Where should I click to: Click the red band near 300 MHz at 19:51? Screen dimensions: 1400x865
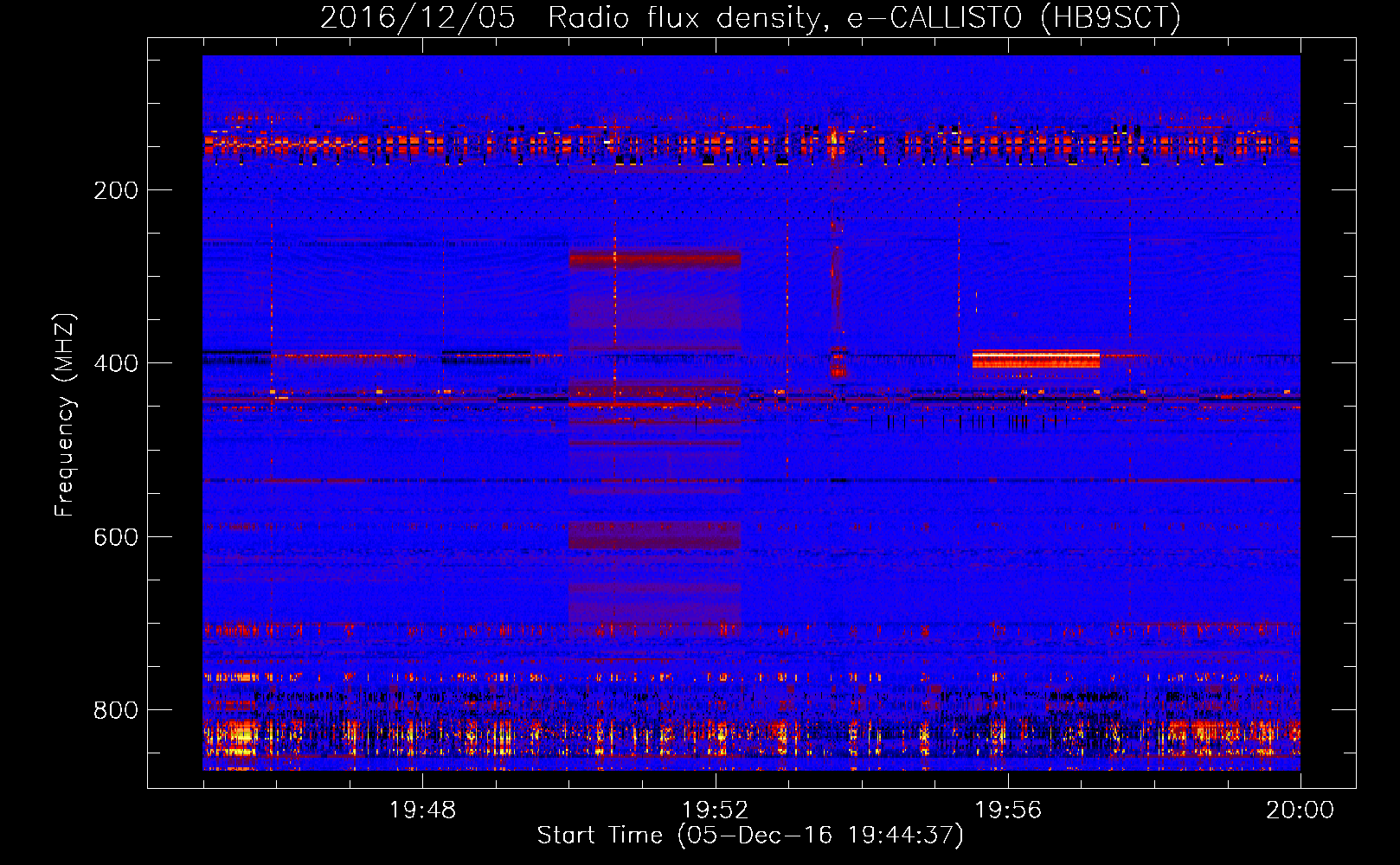pos(655,259)
